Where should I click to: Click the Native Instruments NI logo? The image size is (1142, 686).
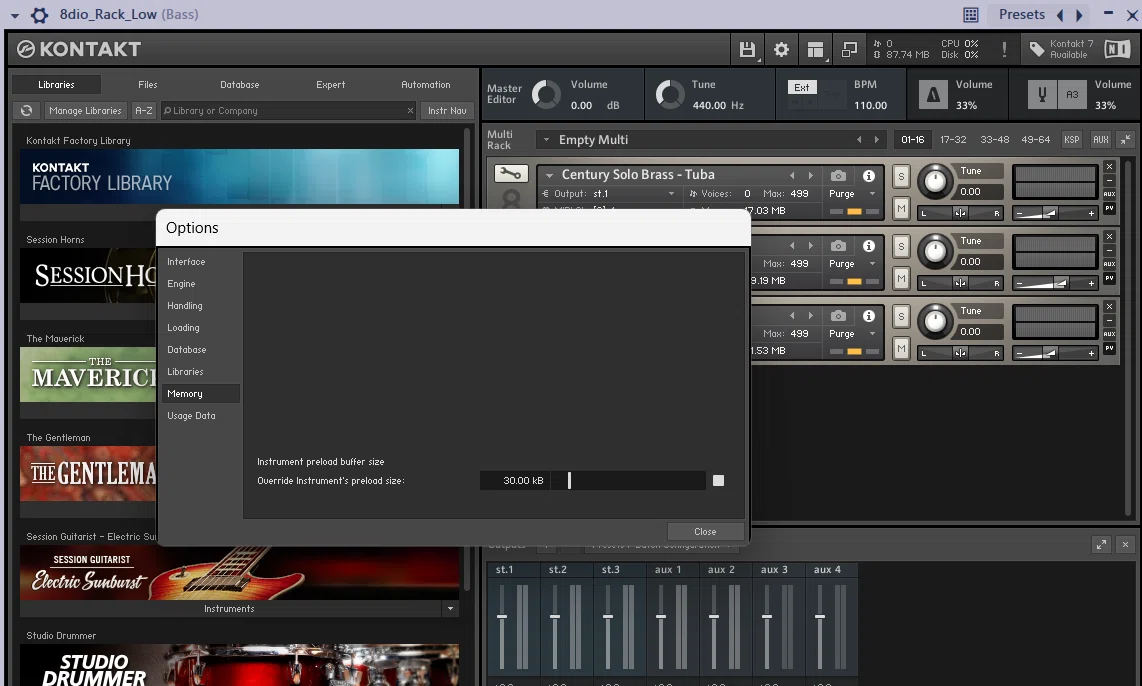[1117, 49]
